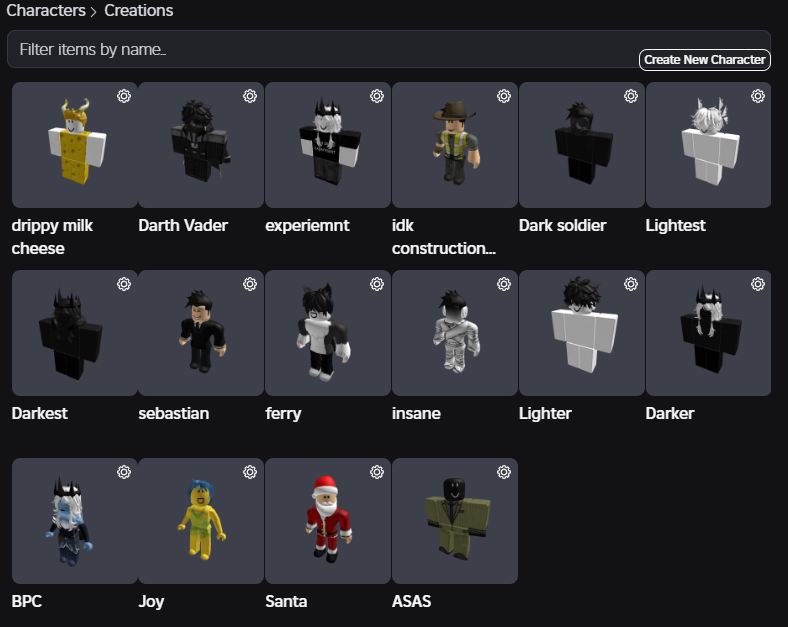Click gear icon on ferry card
This screenshot has height=627, width=788.
click(377, 284)
